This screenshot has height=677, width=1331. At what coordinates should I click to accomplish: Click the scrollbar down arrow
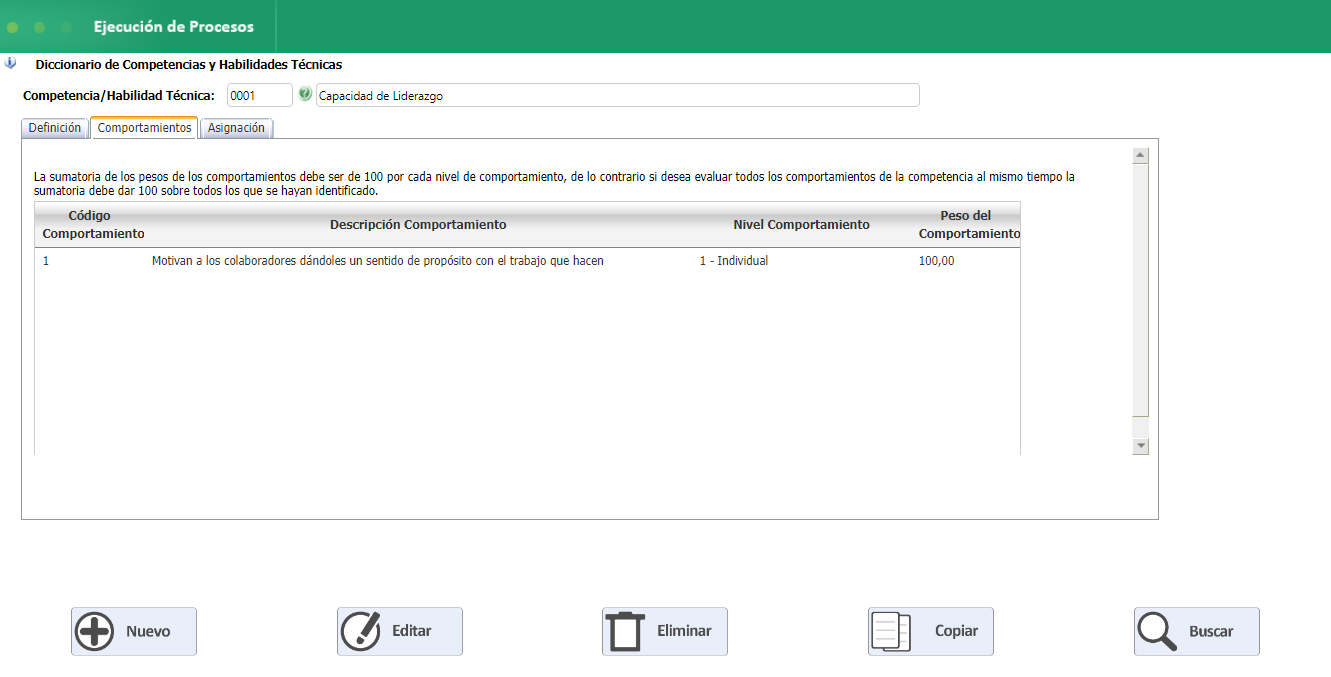[1141, 446]
